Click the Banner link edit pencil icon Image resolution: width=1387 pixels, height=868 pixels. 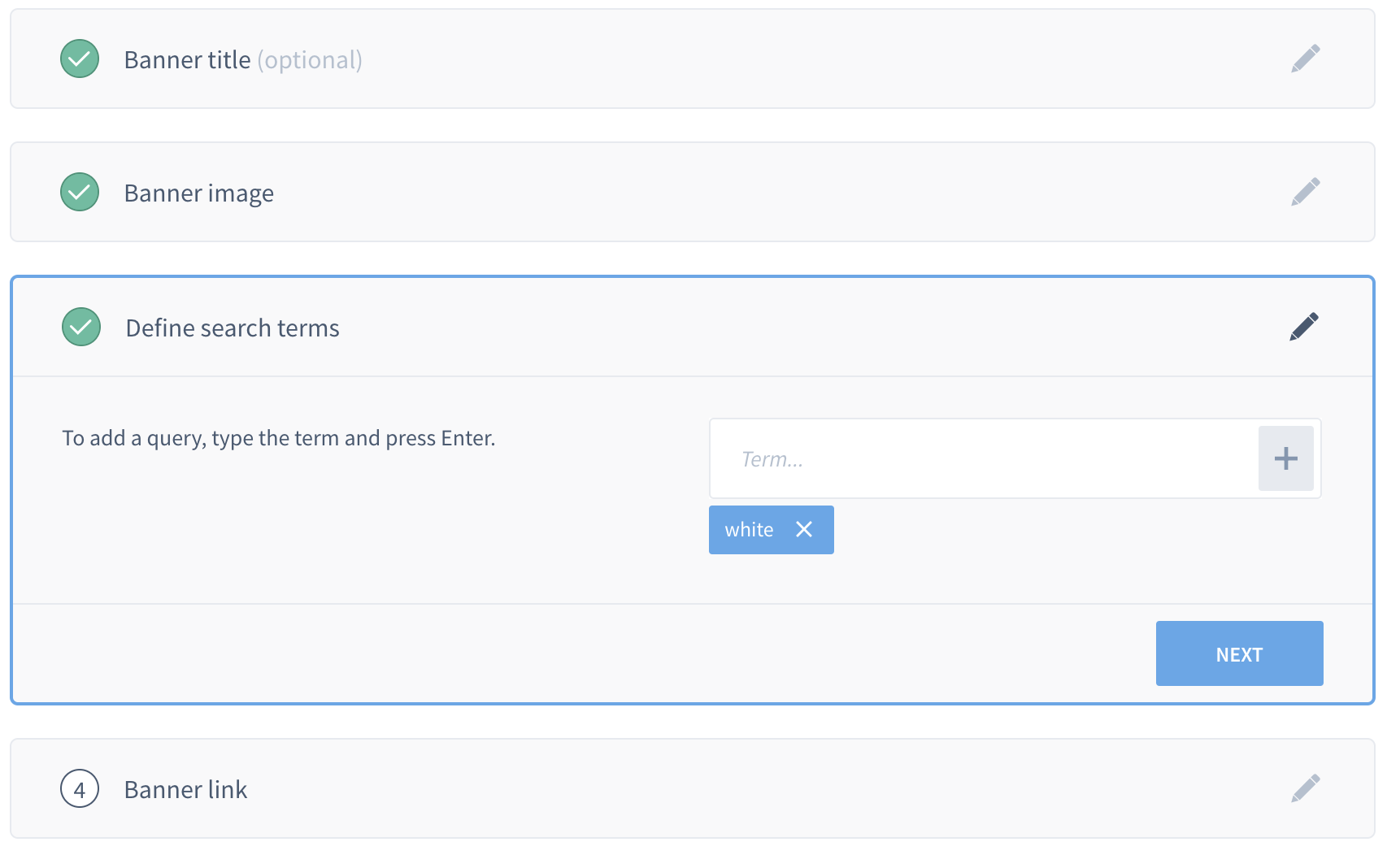(1305, 788)
